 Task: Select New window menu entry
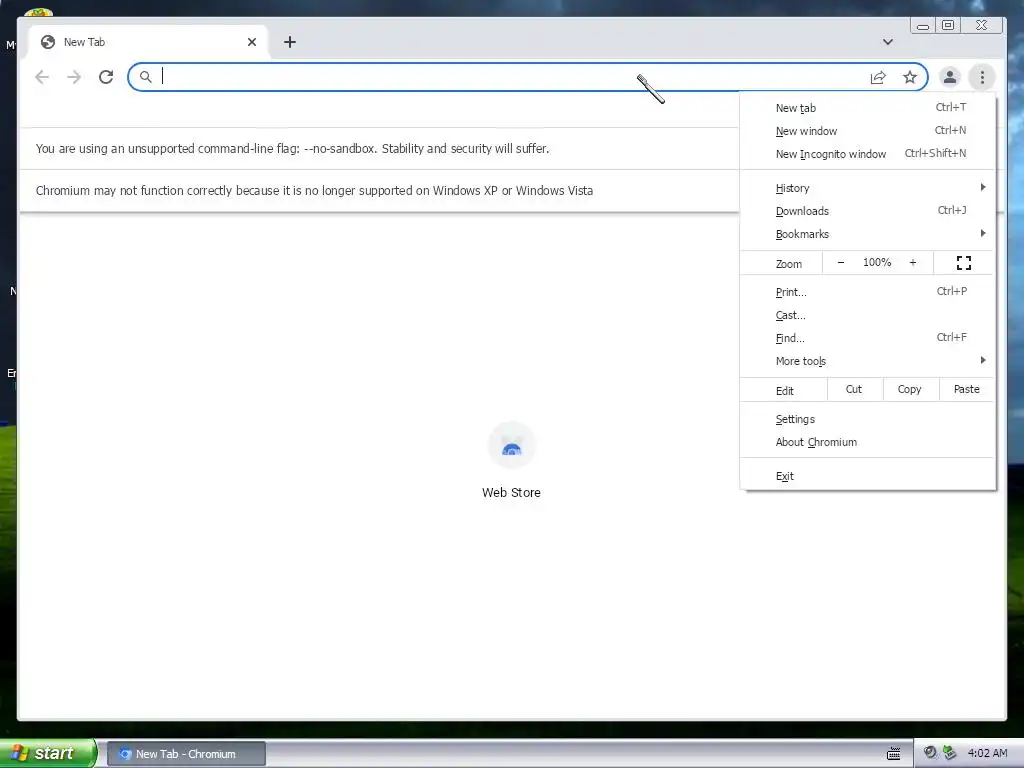(867, 131)
